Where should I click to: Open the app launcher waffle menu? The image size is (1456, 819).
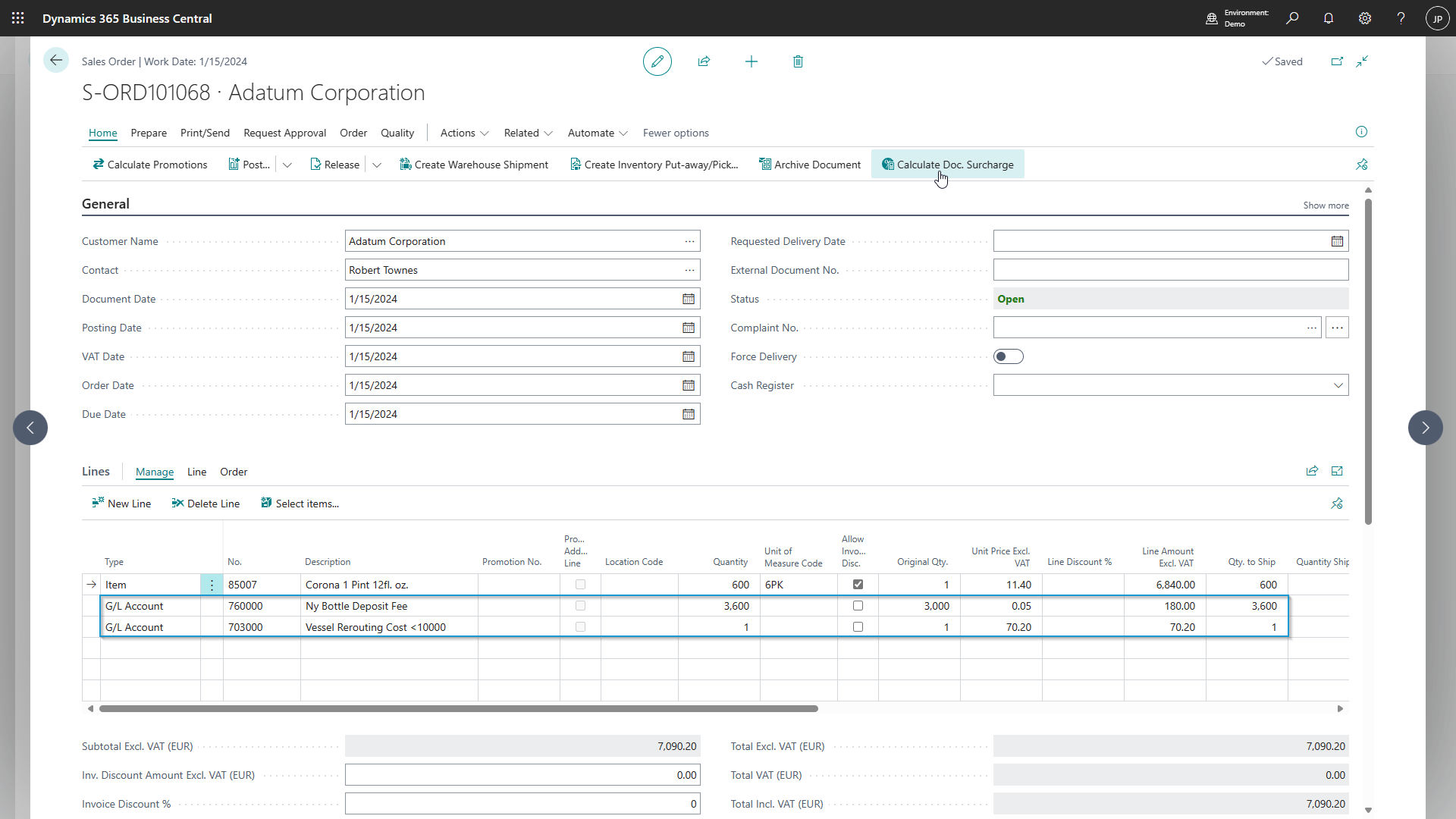[18, 18]
